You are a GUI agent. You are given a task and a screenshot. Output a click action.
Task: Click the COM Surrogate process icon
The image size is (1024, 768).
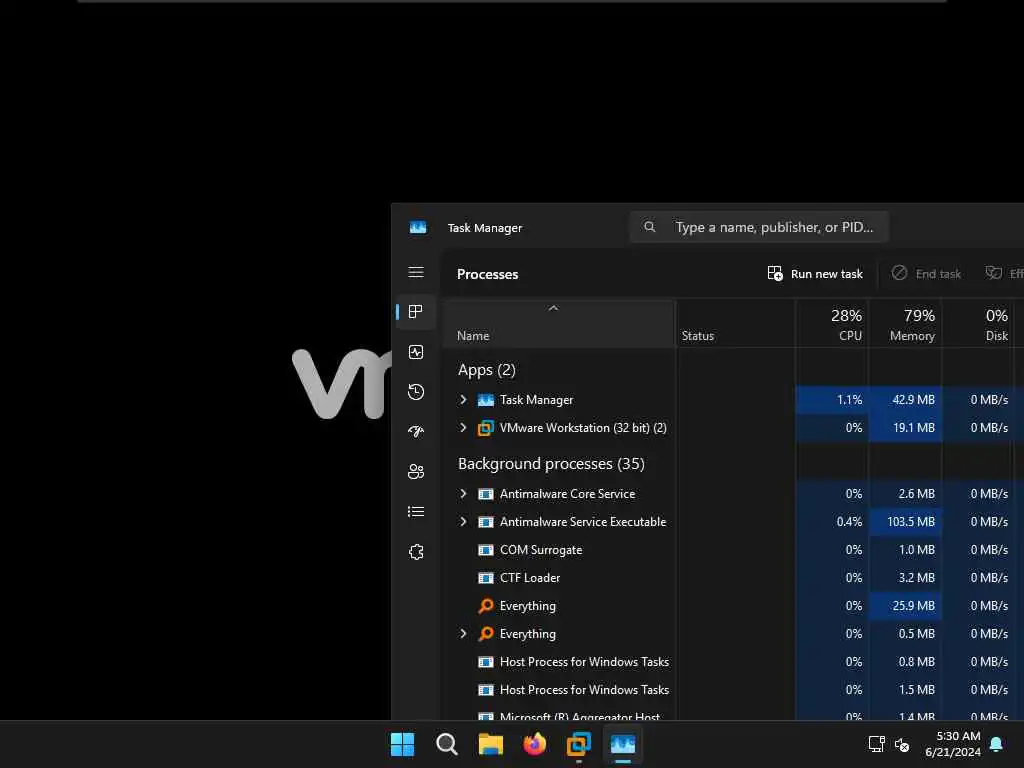(486, 550)
